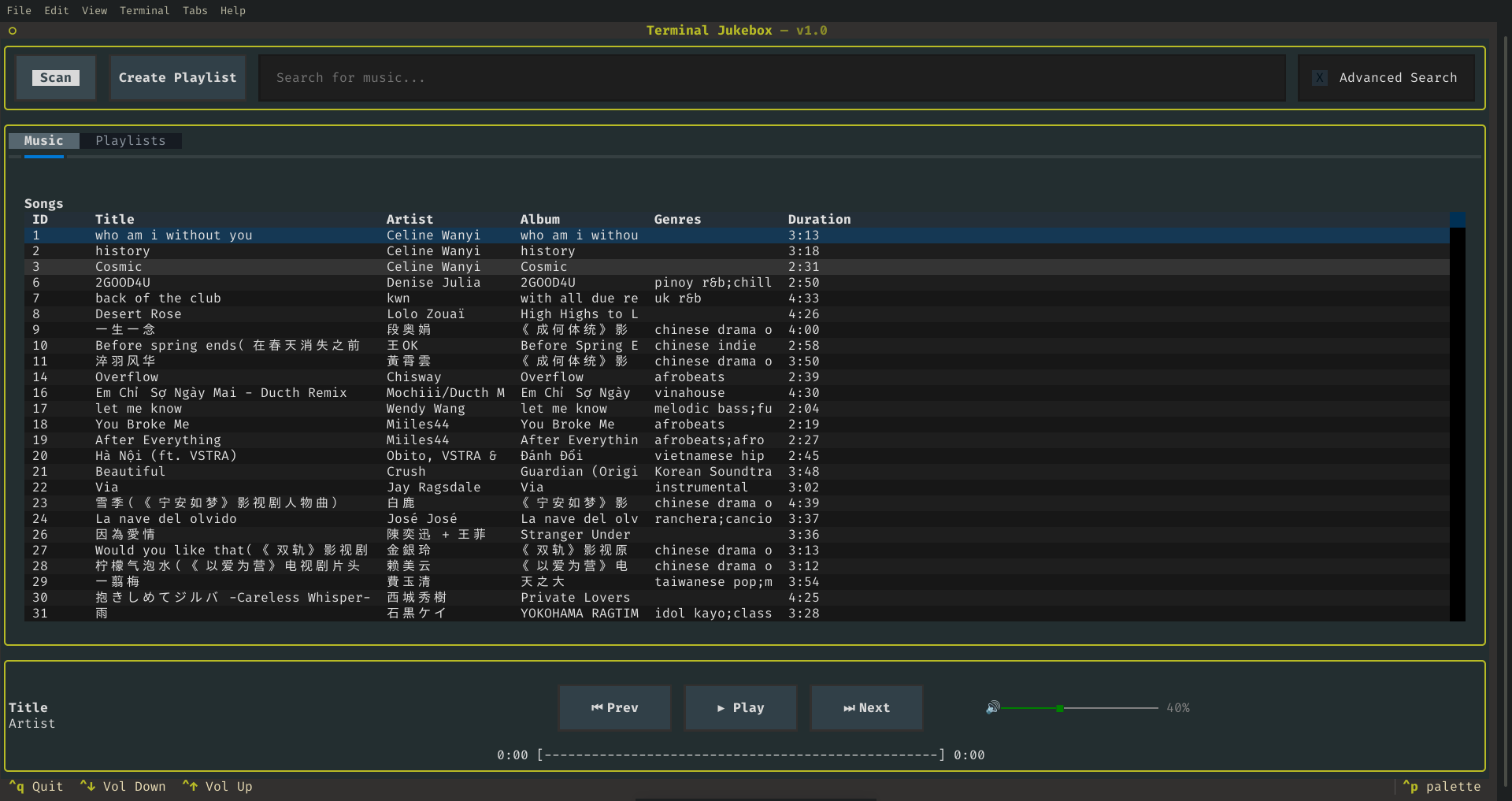Start playback with the Play button
Image resolution: width=1512 pixels, height=801 pixels.
pos(740,707)
